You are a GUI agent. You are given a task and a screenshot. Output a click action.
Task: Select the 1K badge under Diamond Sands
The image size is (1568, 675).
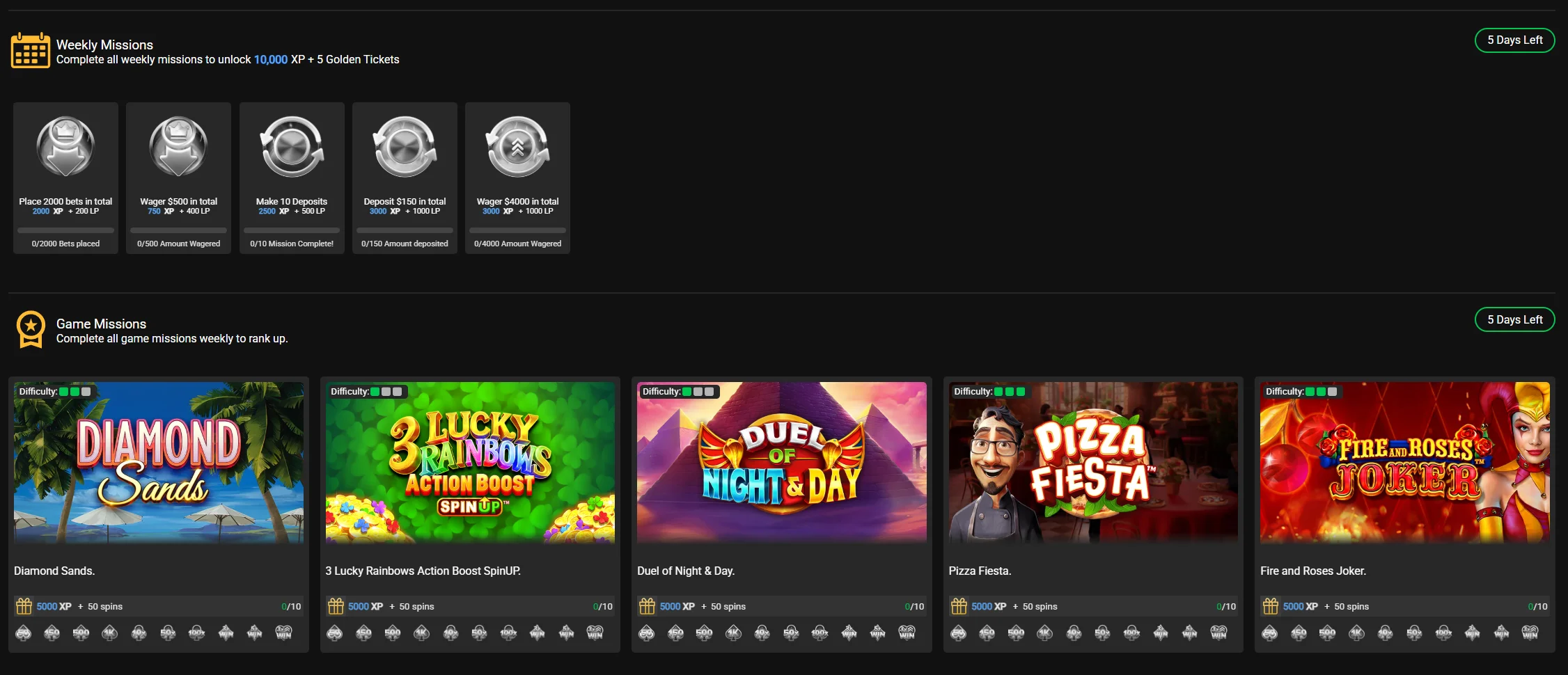pyautogui.click(x=110, y=633)
